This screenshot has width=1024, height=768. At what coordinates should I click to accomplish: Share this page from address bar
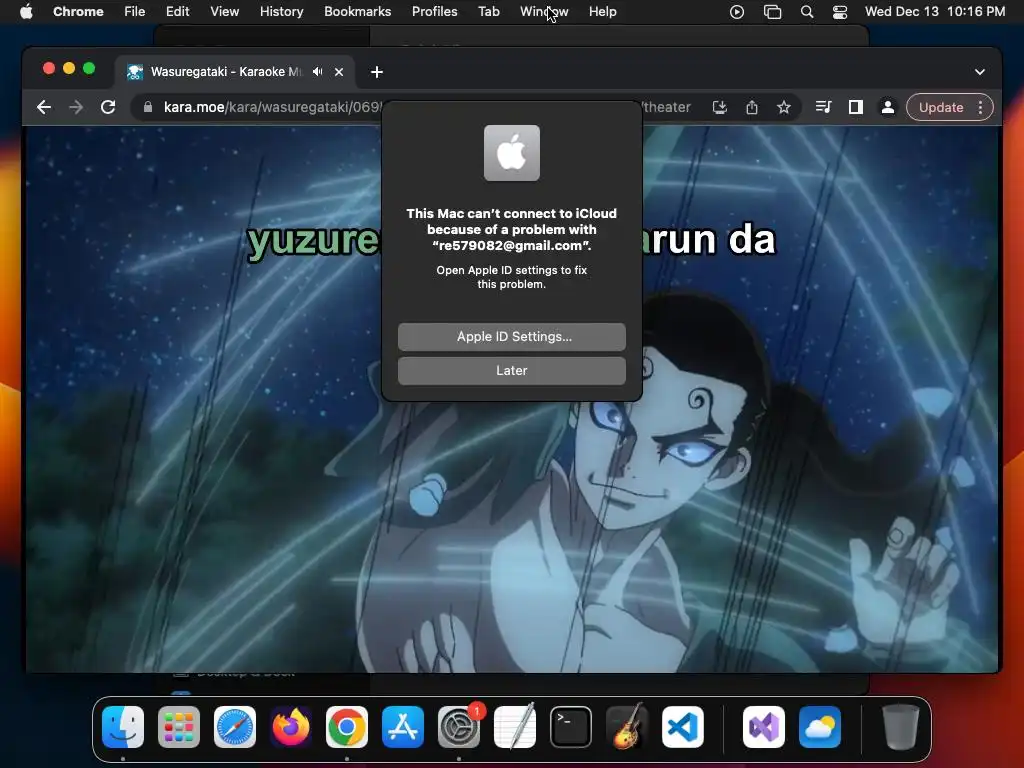coord(752,107)
